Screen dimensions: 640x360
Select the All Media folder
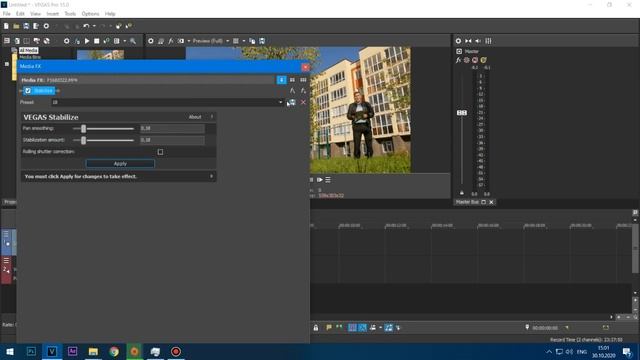pos(29,51)
